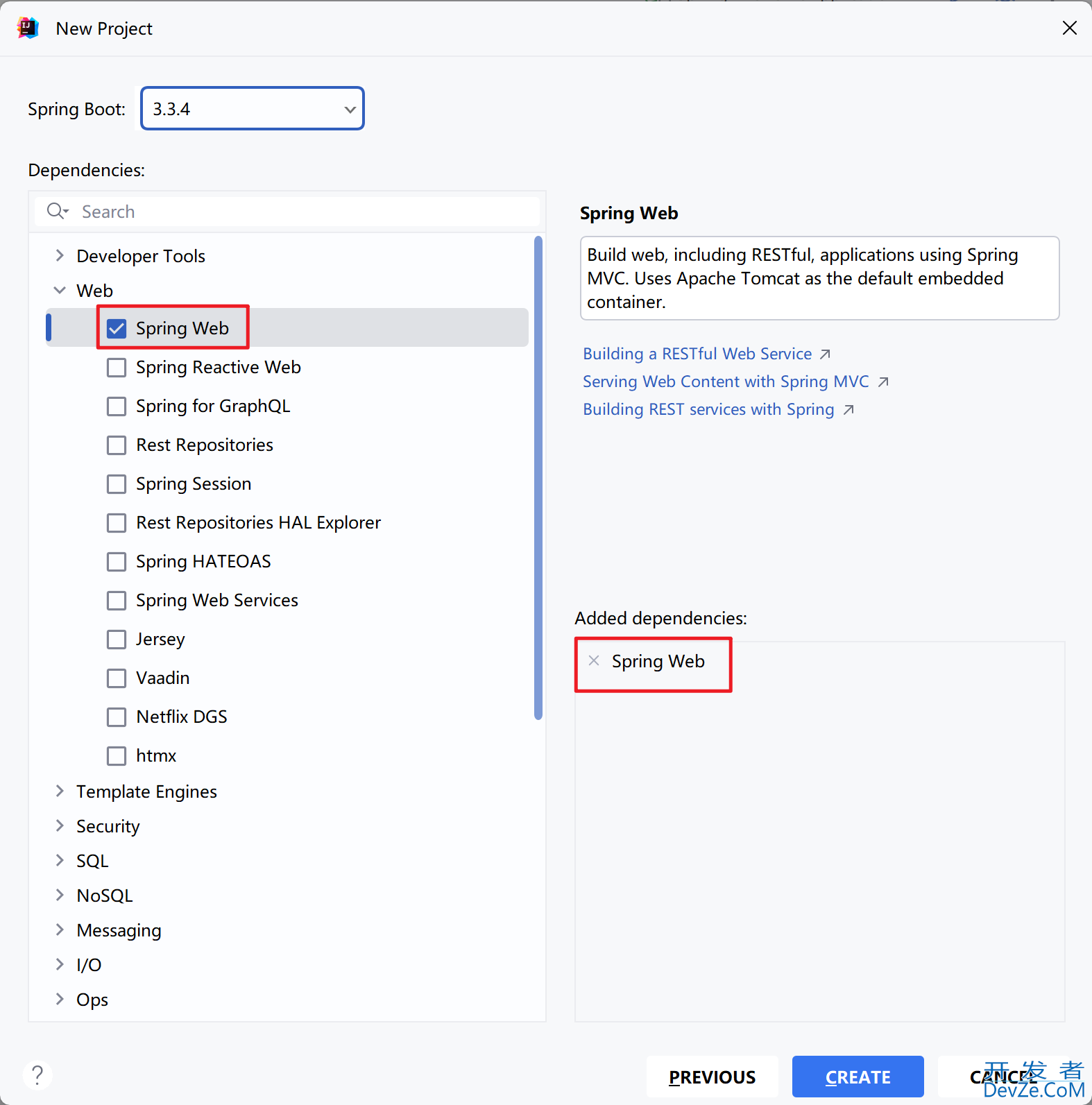
Task: Check the Jersey checkbox
Action: 117,639
